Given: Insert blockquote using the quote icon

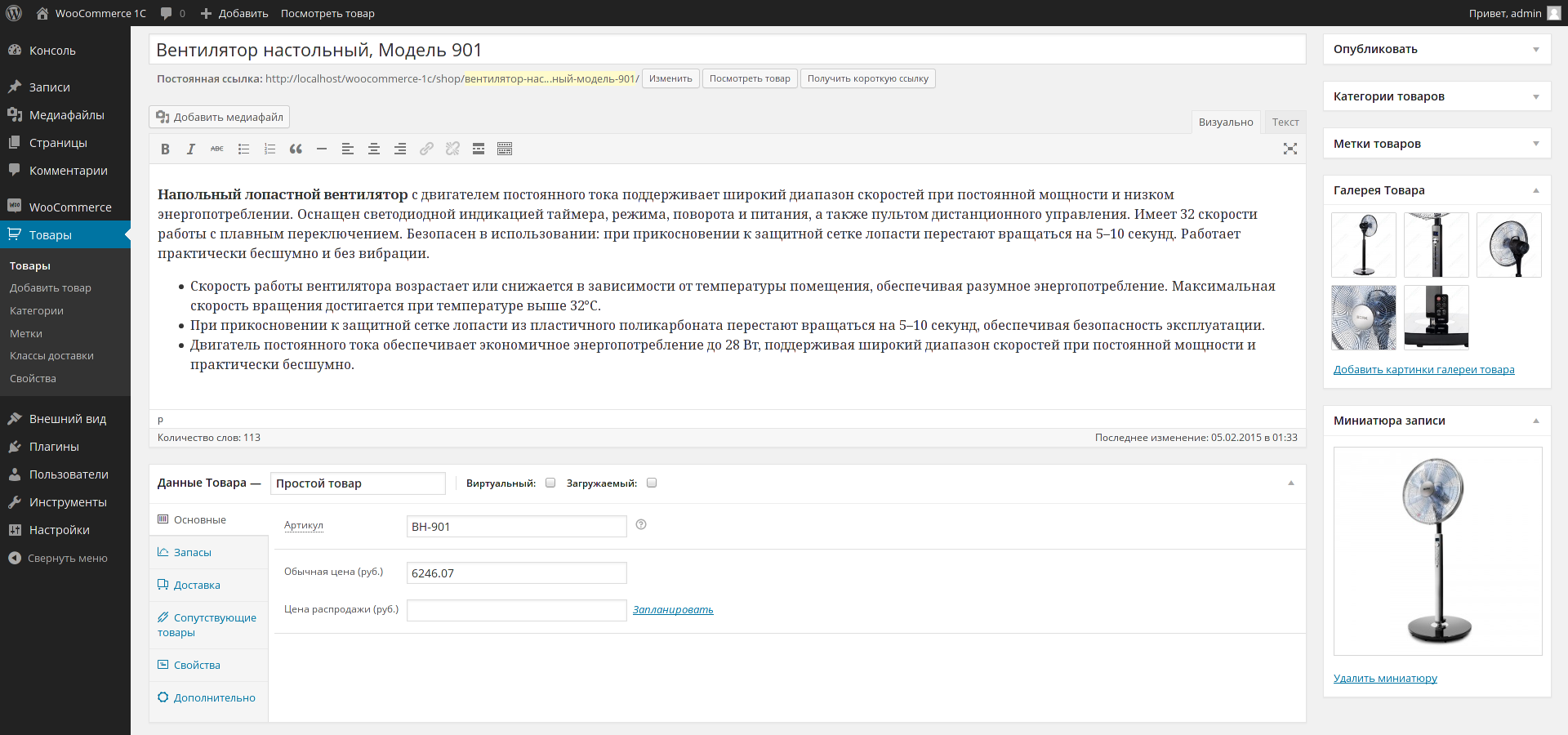Looking at the screenshot, I should 296,149.
